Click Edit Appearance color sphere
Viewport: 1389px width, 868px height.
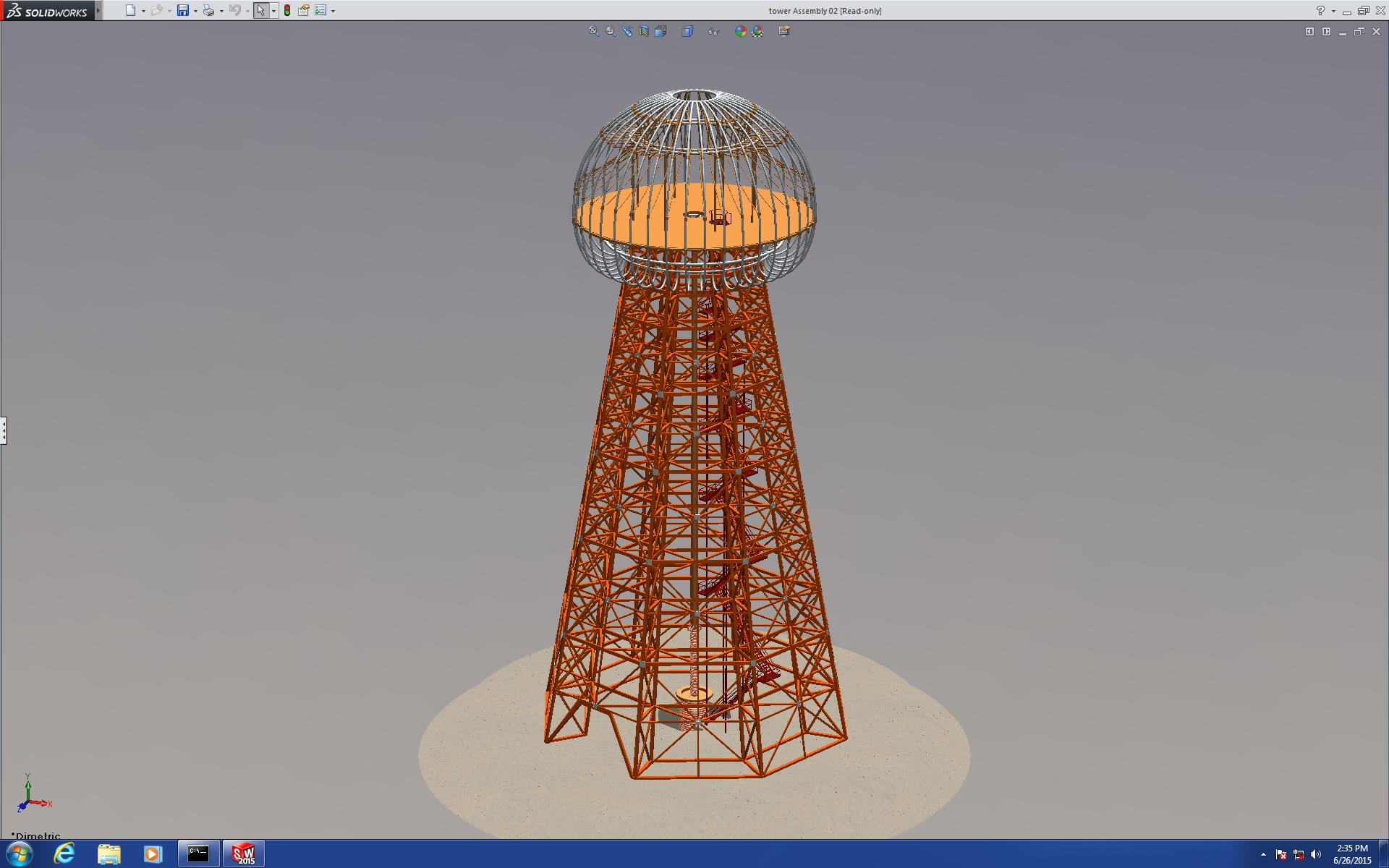point(740,31)
